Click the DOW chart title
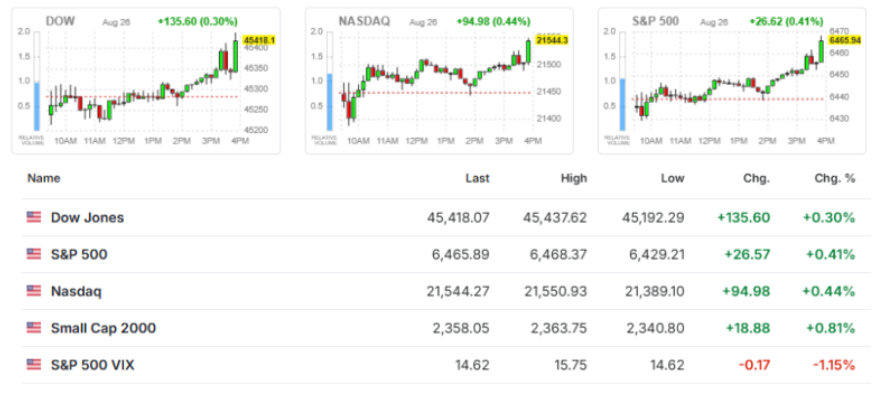Image resolution: width=896 pixels, height=395 pixels. pyautogui.click(x=61, y=22)
